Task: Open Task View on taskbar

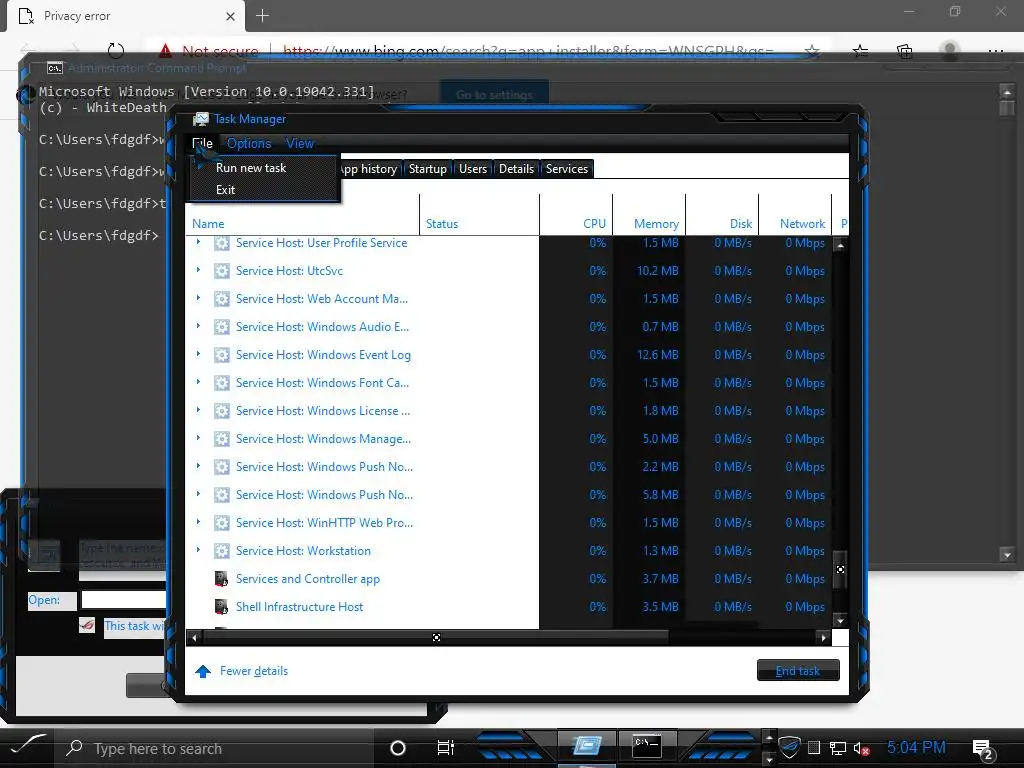Action: point(445,748)
